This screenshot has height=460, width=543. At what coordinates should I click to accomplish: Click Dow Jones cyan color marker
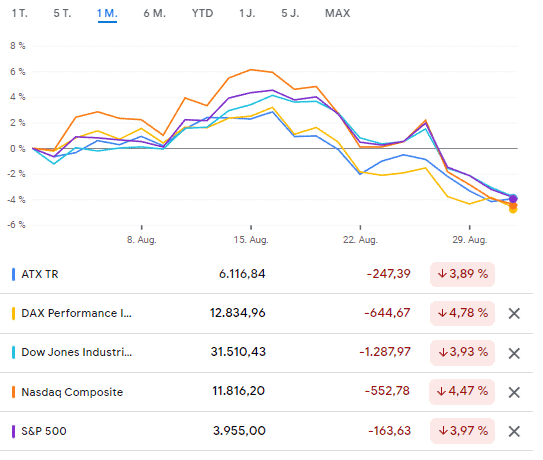(x=14, y=353)
